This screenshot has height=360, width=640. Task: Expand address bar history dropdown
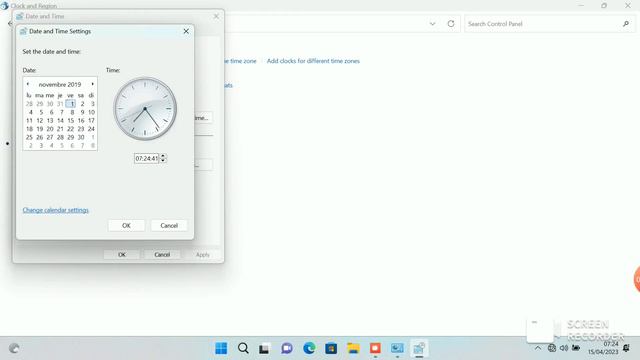432,24
